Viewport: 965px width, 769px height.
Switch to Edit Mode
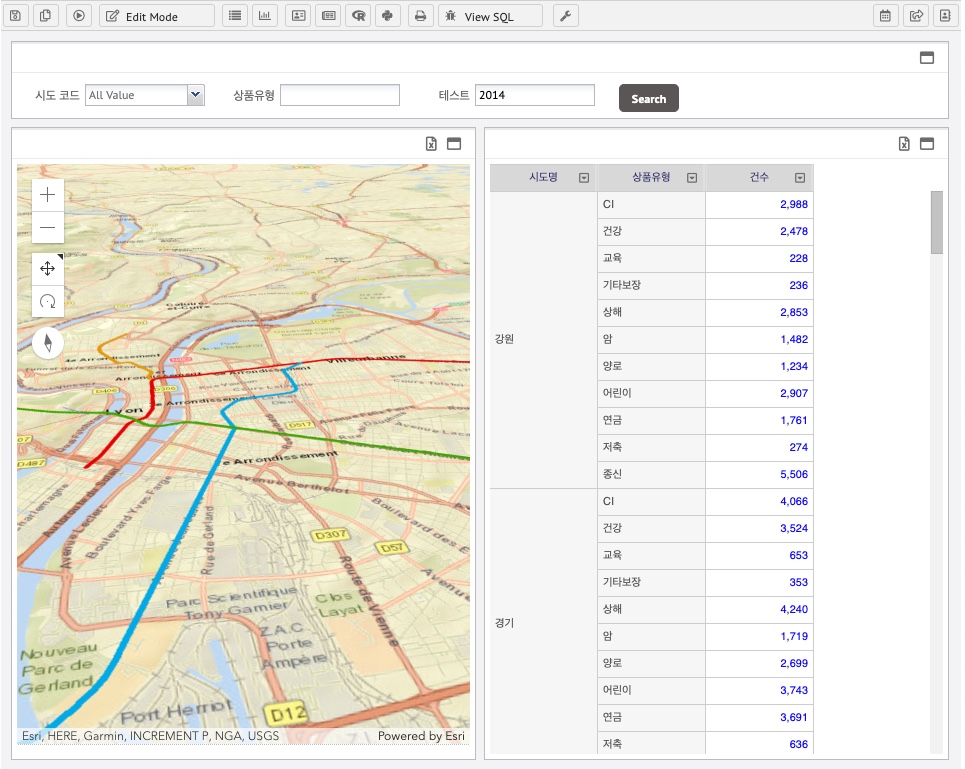[x=157, y=16]
